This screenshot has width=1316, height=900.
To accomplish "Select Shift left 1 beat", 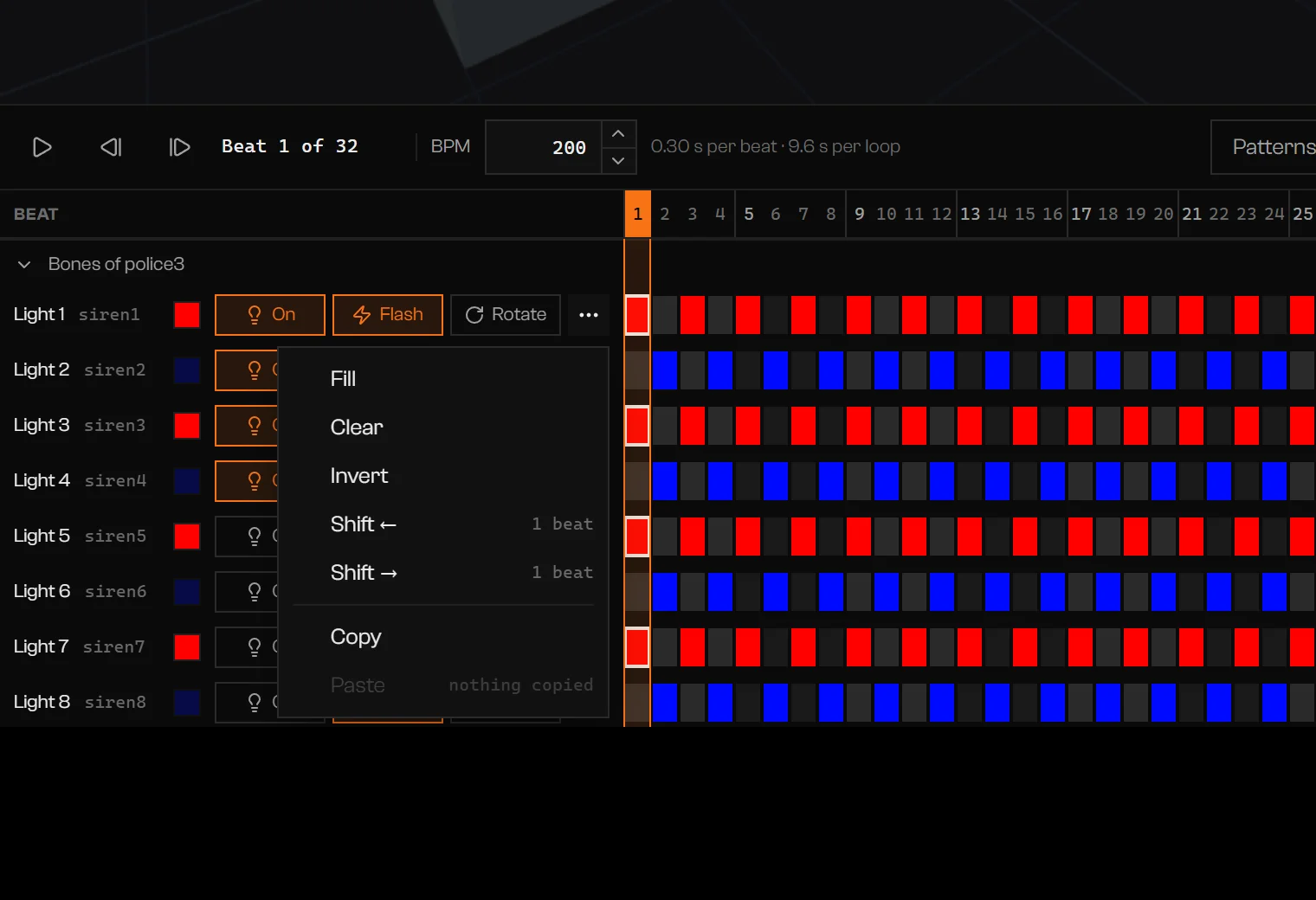I will pyautogui.click(x=443, y=524).
